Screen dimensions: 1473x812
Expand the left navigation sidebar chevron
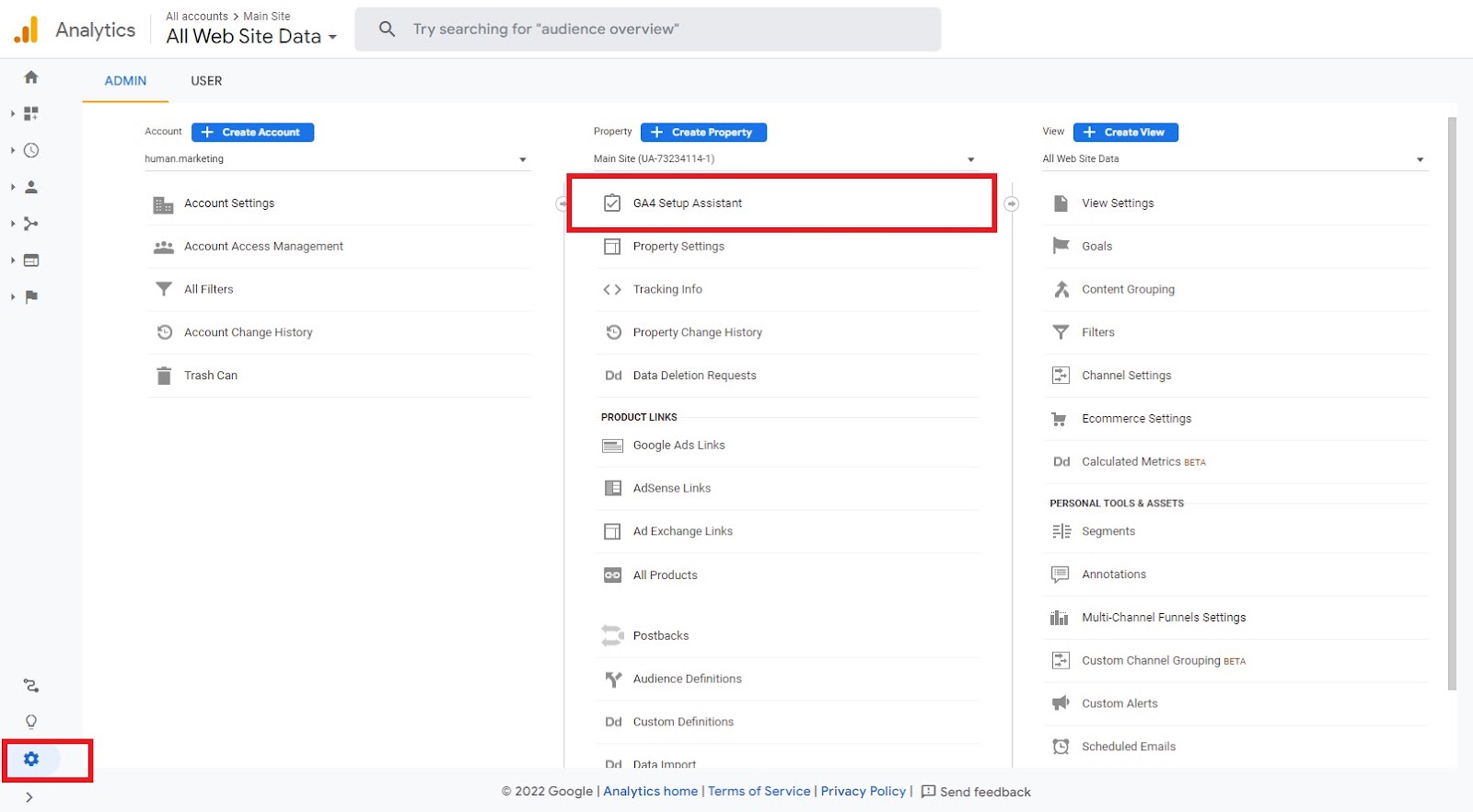pyautogui.click(x=29, y=797)
